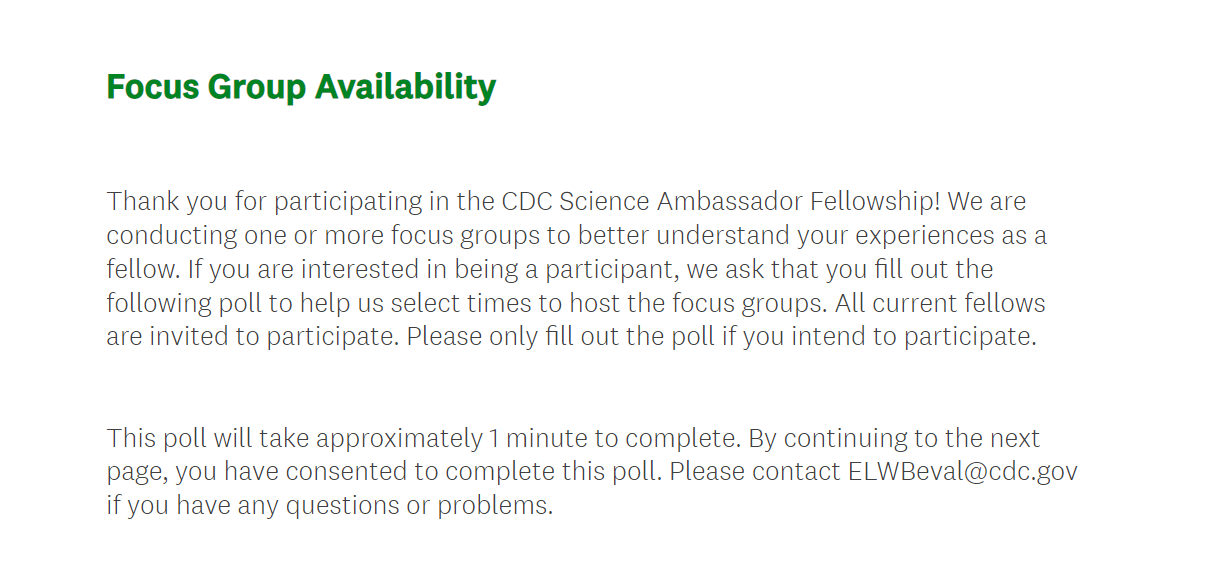Click the phrase "Please only fill out the poll"
The height and width of the screenshot is (573, 1226).
pos(560,337)
